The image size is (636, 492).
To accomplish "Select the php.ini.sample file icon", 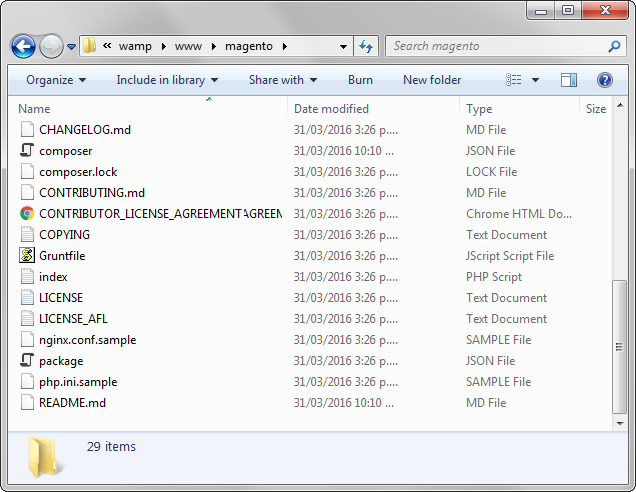I will [27, 382].
